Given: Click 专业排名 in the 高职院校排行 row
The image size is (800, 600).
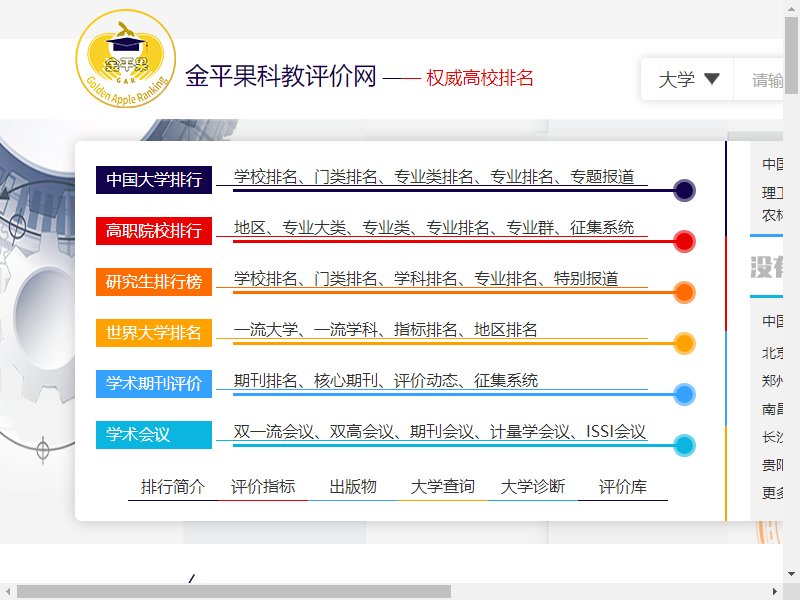Looking at the screenshot, I should (x=458, y=228).
